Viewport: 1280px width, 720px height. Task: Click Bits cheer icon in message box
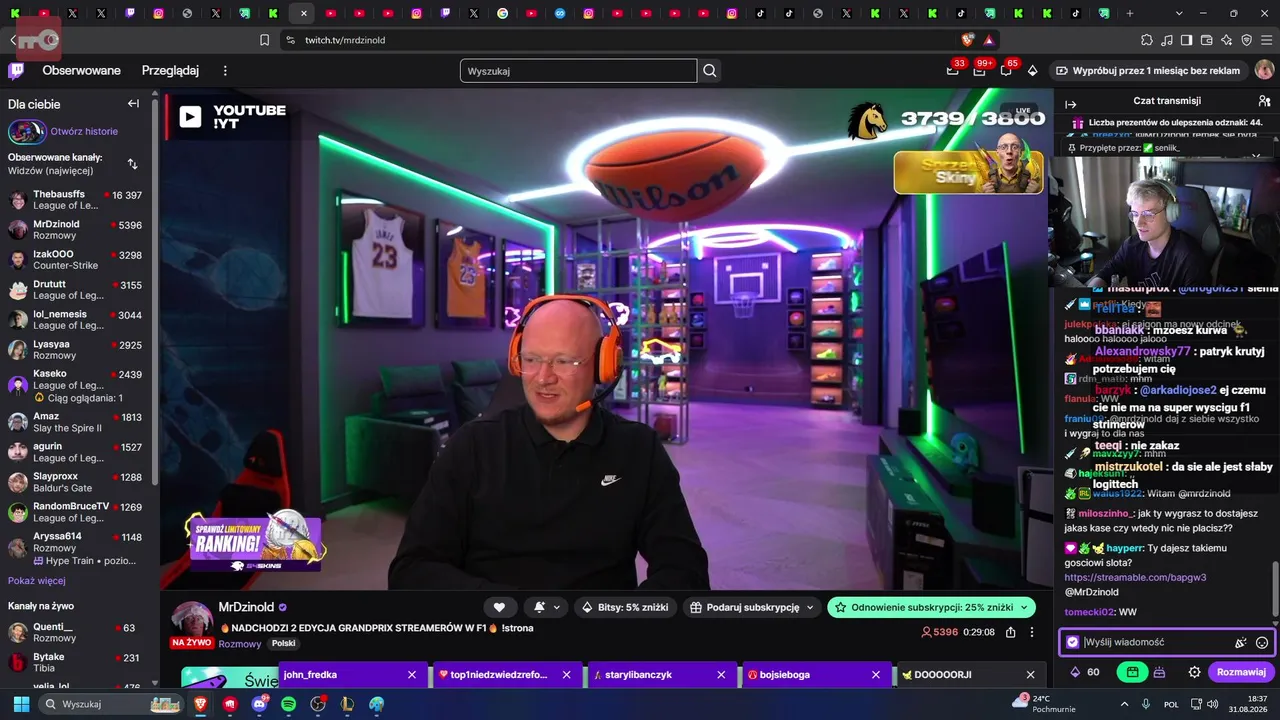click(x=1241, y=643)
